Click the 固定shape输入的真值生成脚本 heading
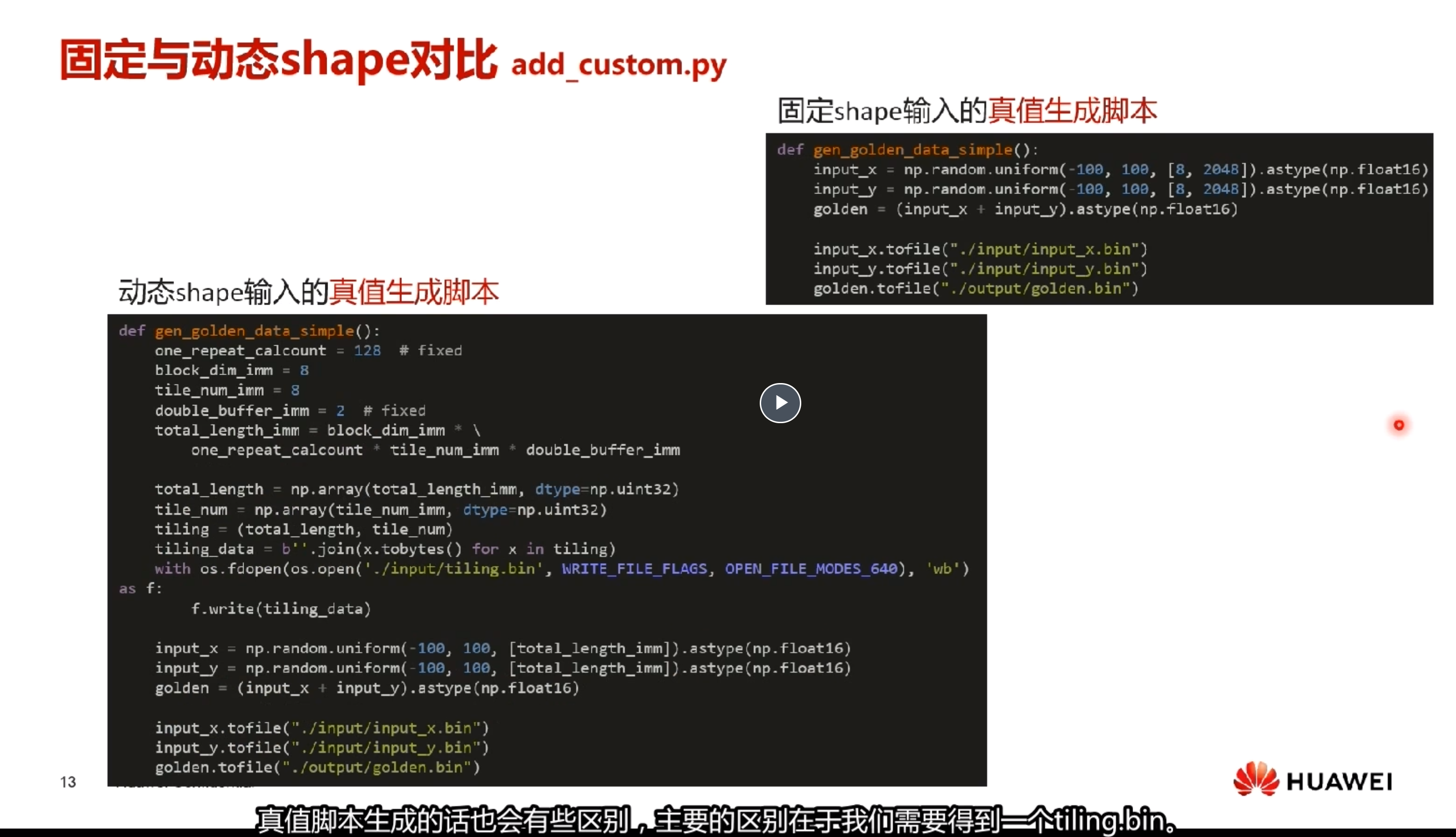 967,111
